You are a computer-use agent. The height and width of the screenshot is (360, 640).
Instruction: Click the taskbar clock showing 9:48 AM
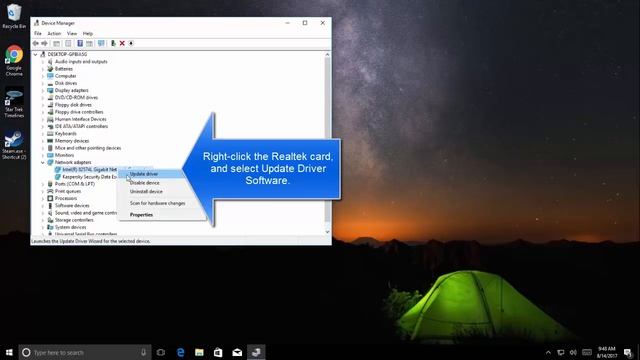607,352
